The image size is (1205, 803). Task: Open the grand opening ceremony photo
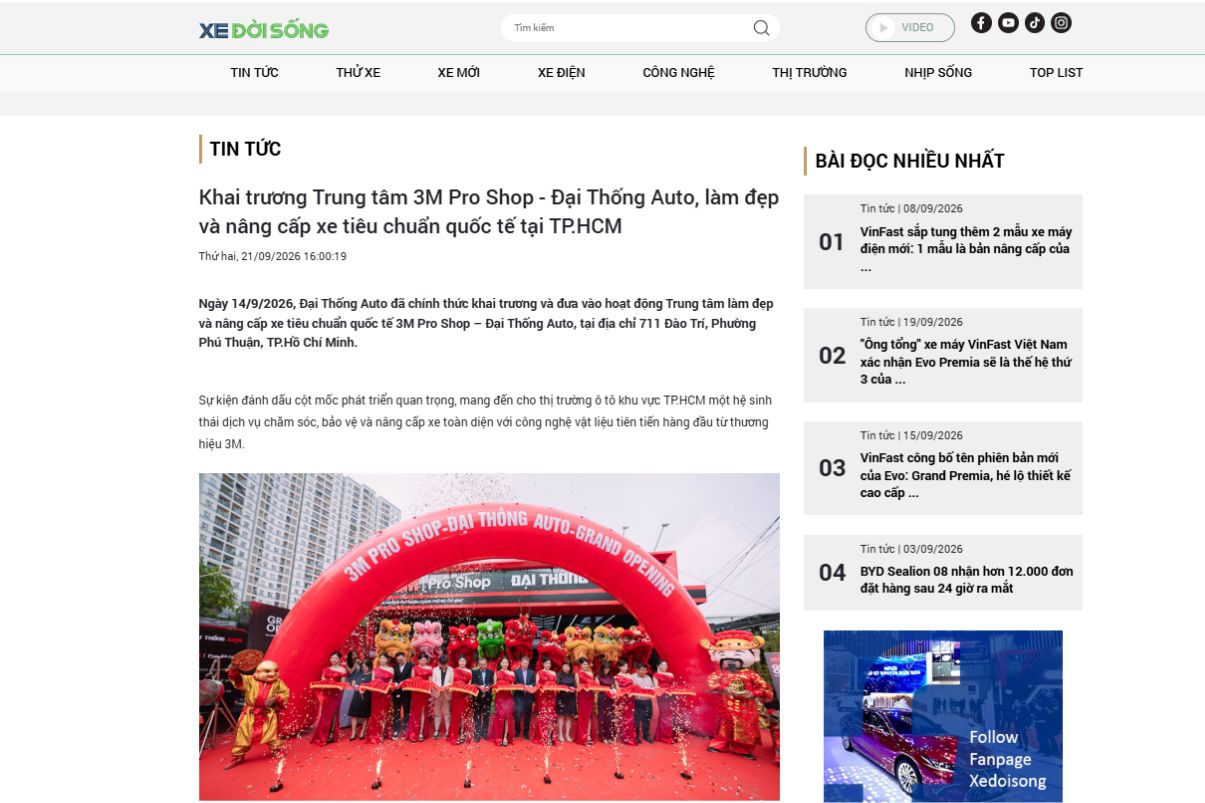(x=489, y=636)
